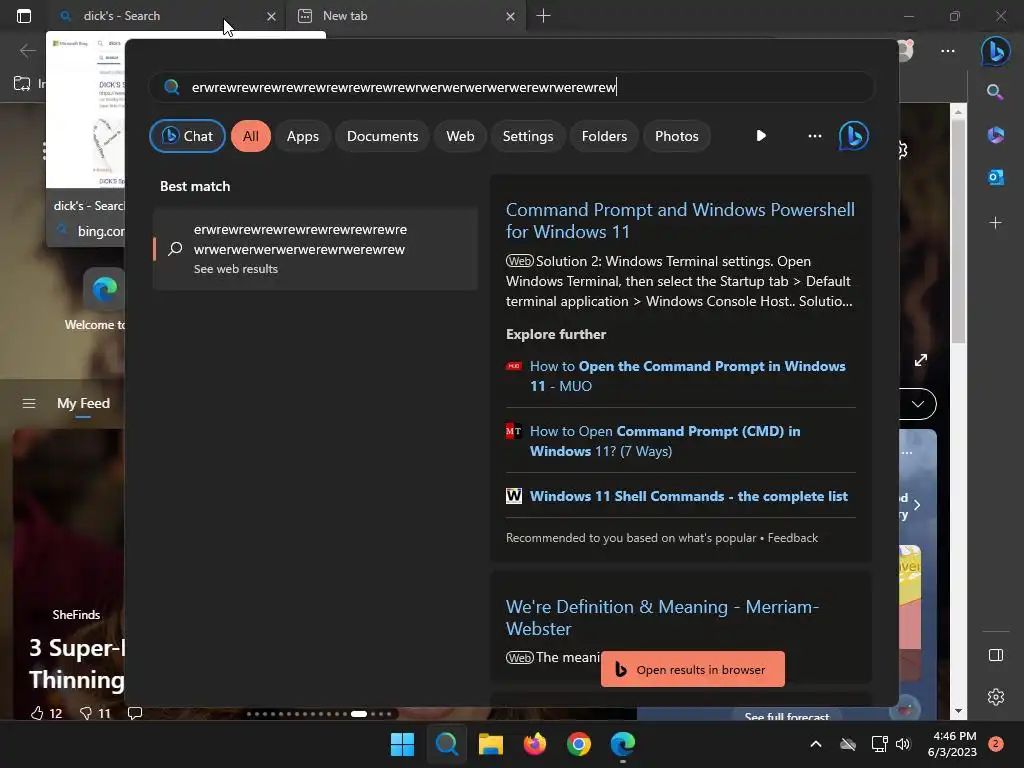Screen dimensions: 1024x768
Task: Select highlighted carousel page indicator
Action: tap(359, 714)
